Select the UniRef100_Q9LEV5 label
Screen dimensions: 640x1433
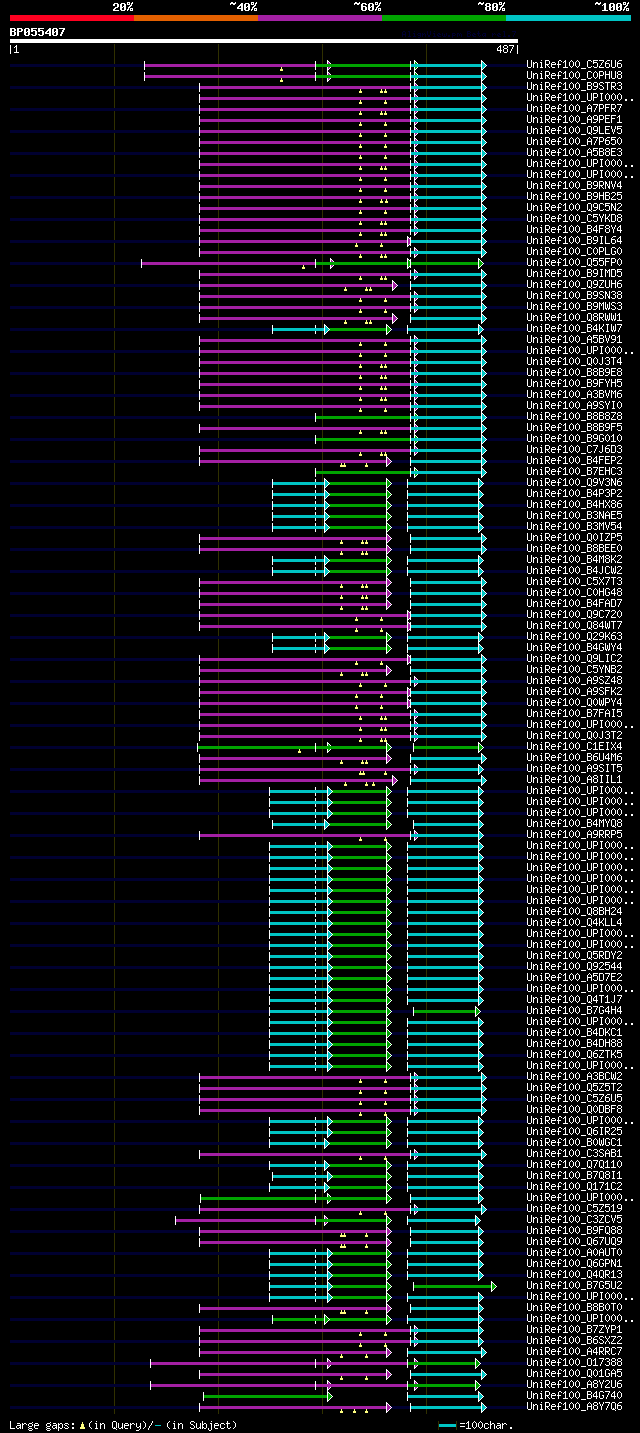pyautogui.click(x=574, y=131)
